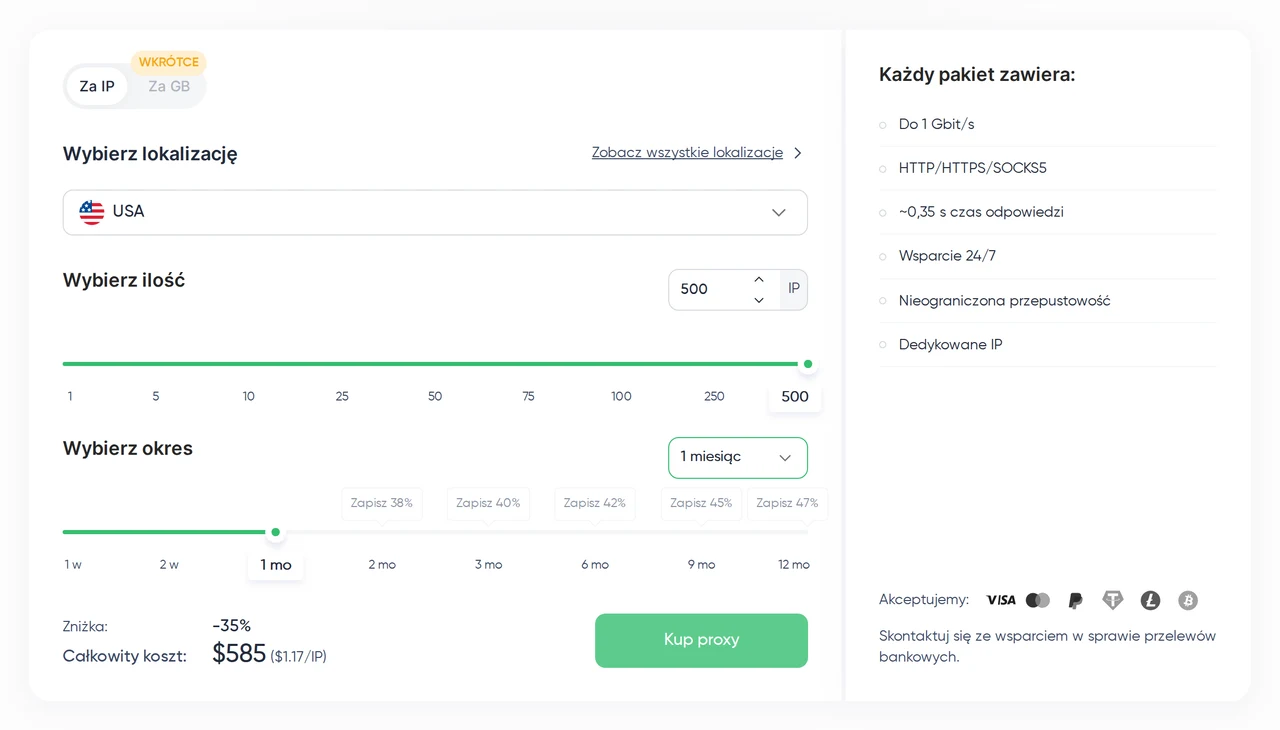Choose the 6 mo period
This screenshot has height=730, width=1280.
[595, 565]
